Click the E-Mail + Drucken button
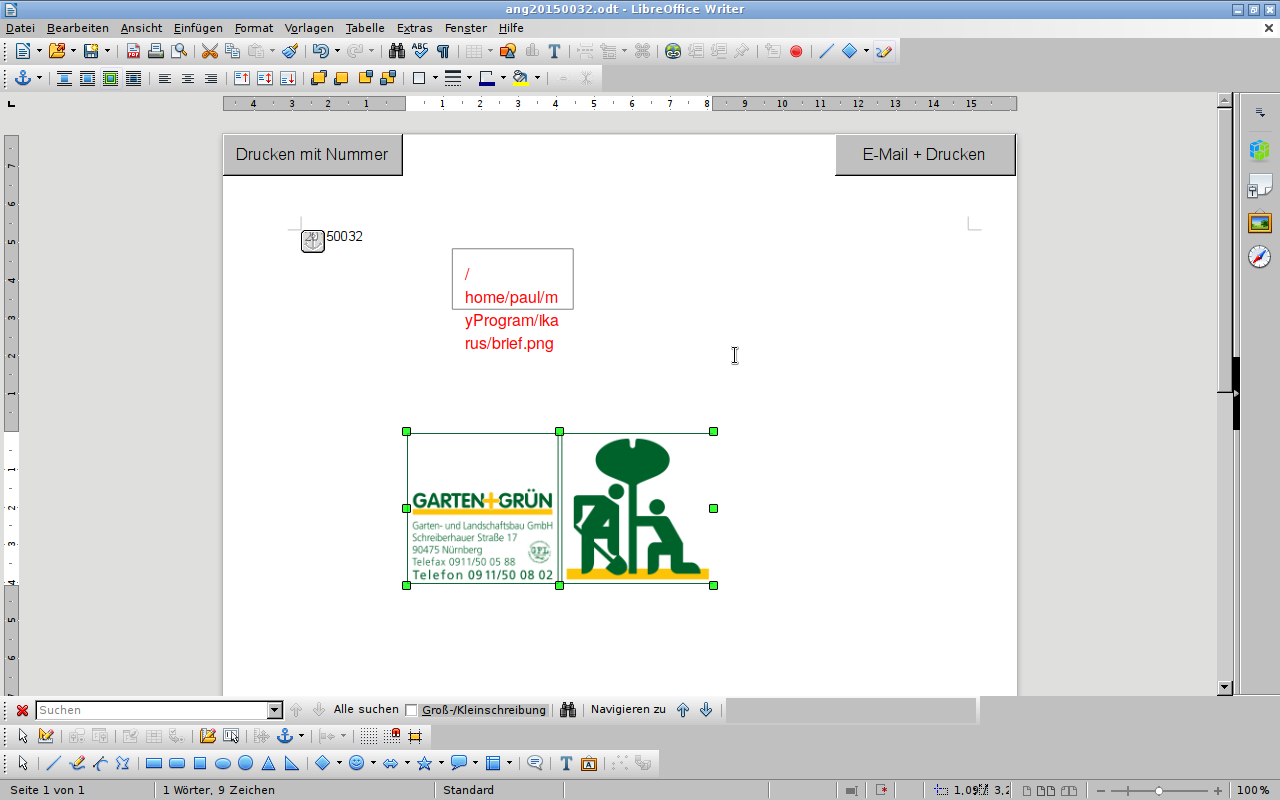The width and height of the screenshot is (1280, 800). [x=924, y=155]
